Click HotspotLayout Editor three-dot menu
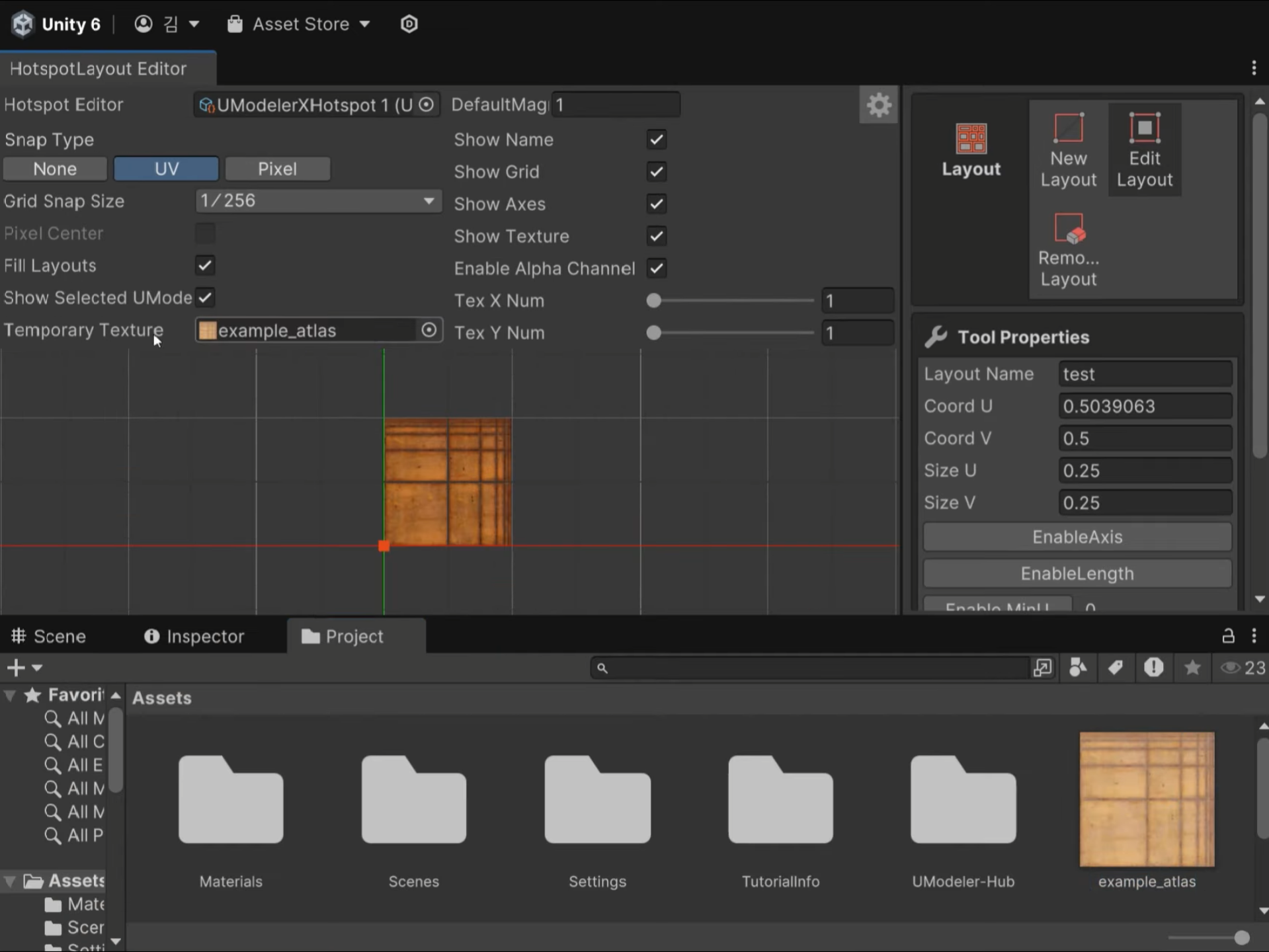The width and height of the screenshot is (1269, 952). 1254,68
